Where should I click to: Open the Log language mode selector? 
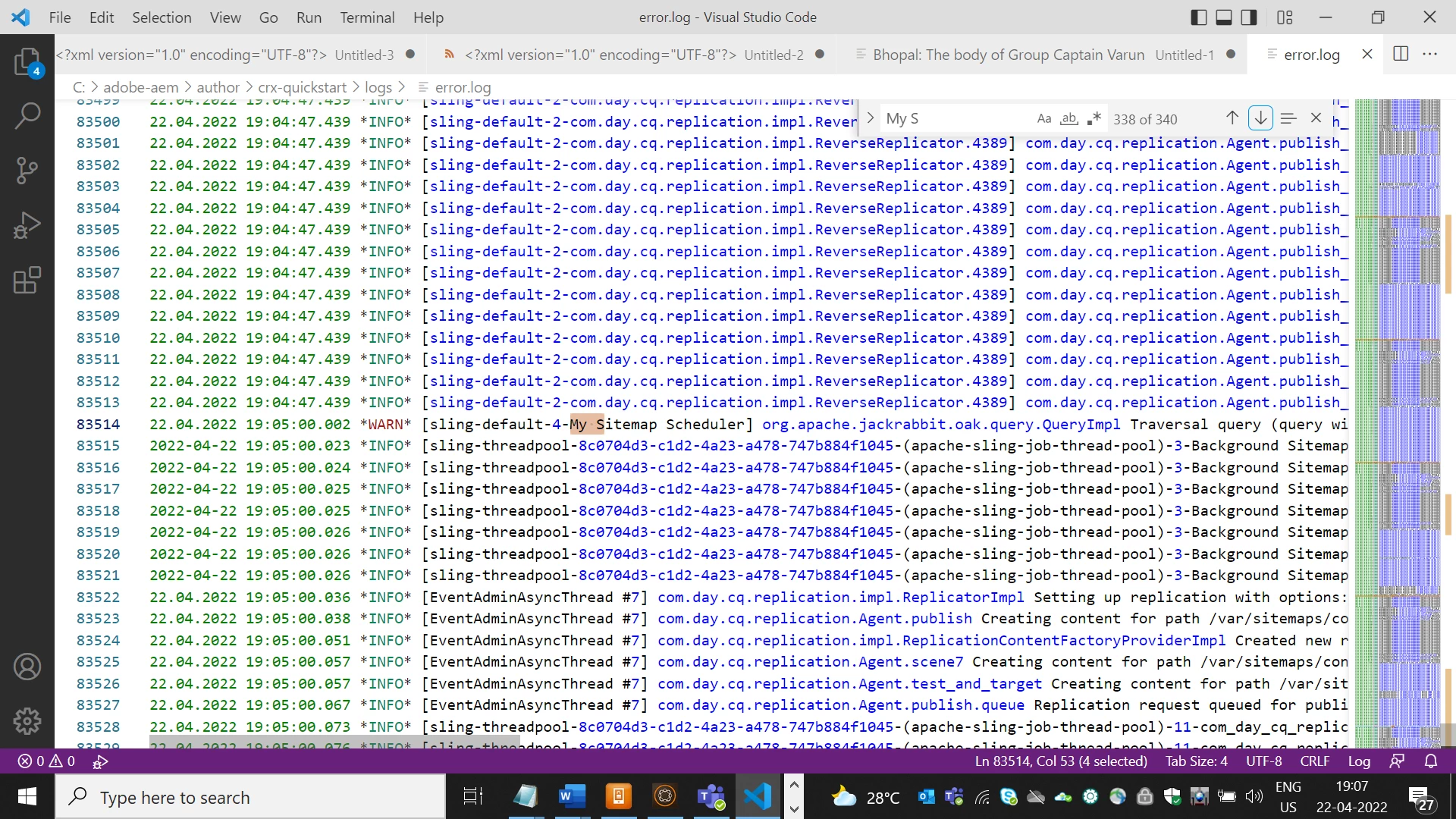[1358, 761]
